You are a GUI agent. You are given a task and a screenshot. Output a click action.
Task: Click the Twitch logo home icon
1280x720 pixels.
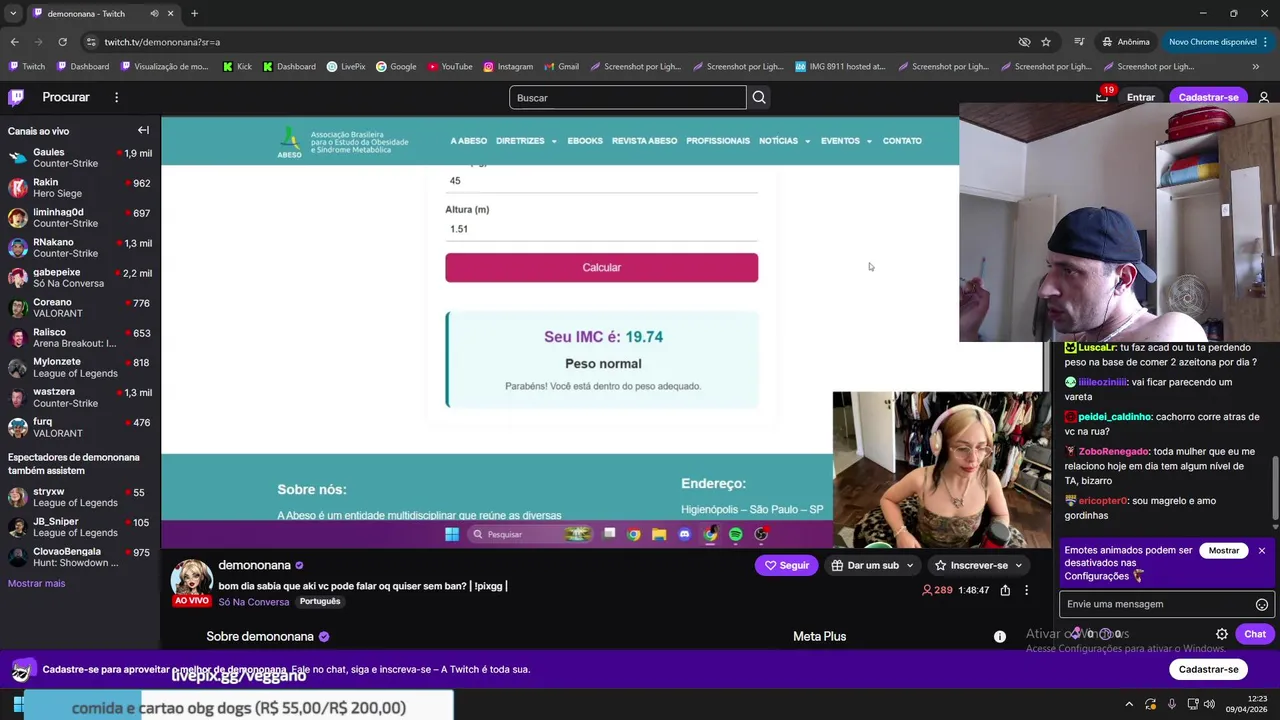(x=16, y=97)
